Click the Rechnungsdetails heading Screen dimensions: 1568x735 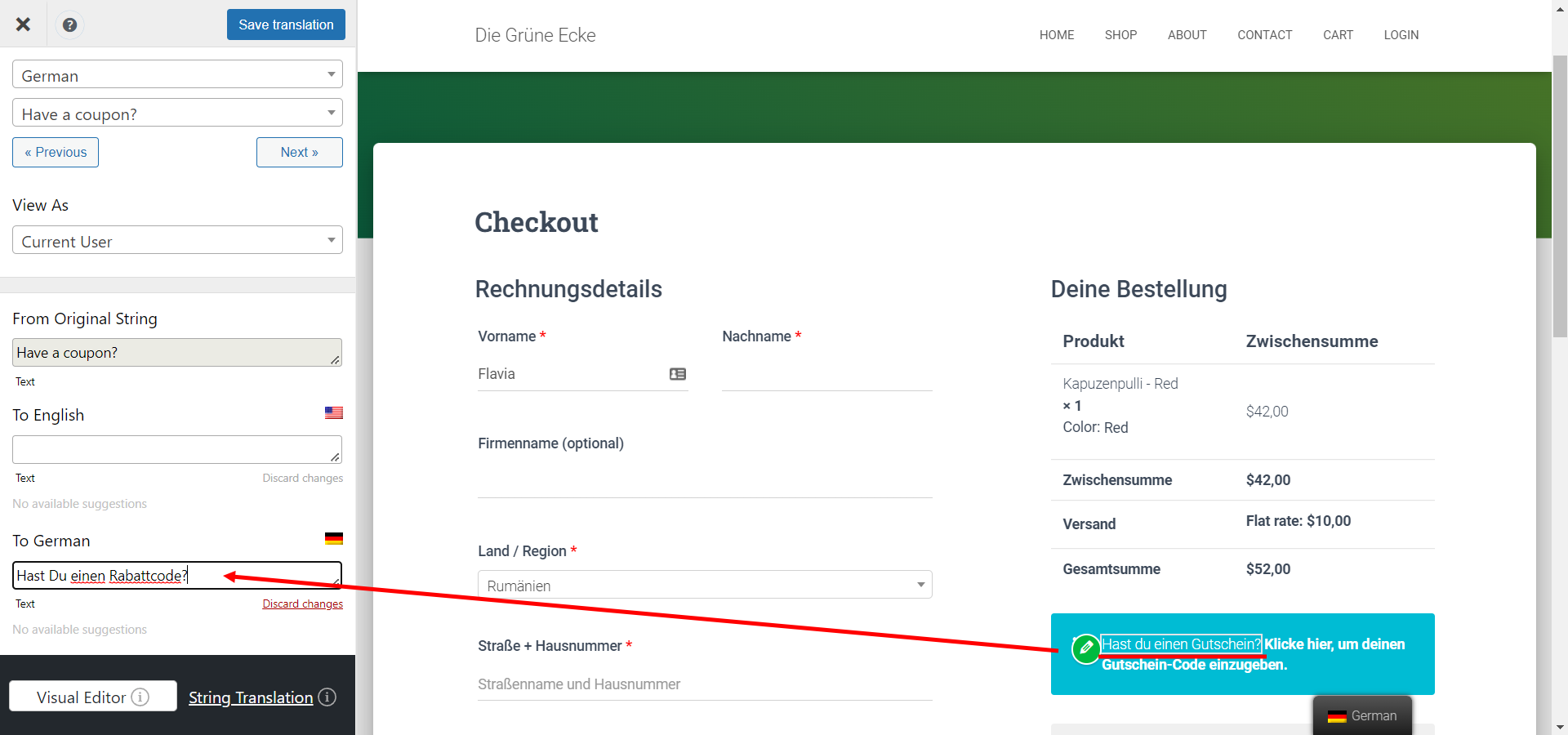568,289
